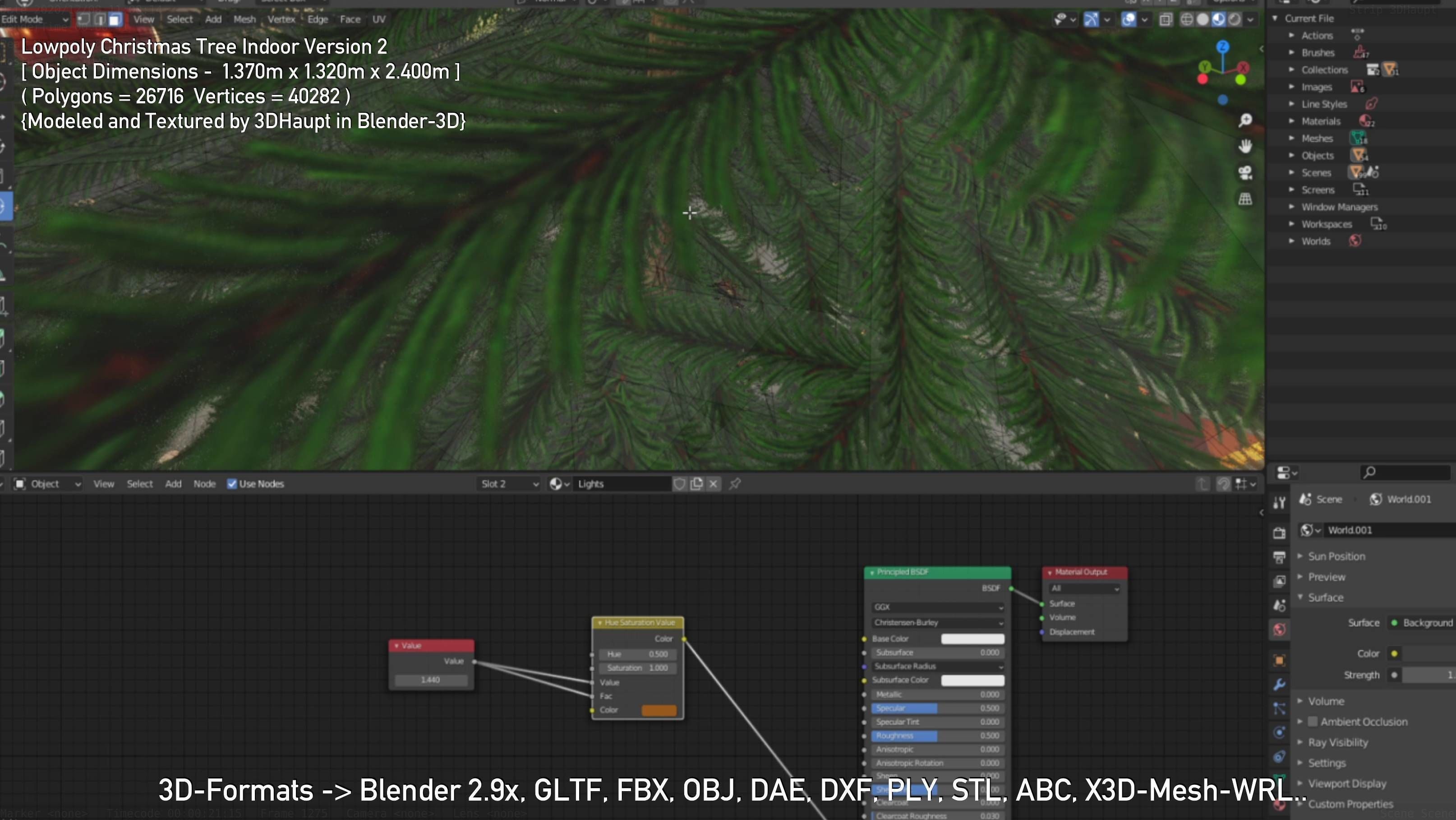Click the pin material icon

coord(735,484)
